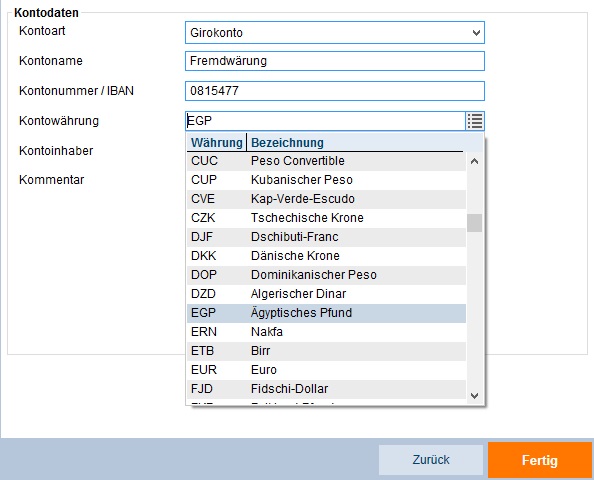The width and height of the screenshot is (594, 480).
Task: Click the currency list scrollbar thumb
Action: coord(474,223)
